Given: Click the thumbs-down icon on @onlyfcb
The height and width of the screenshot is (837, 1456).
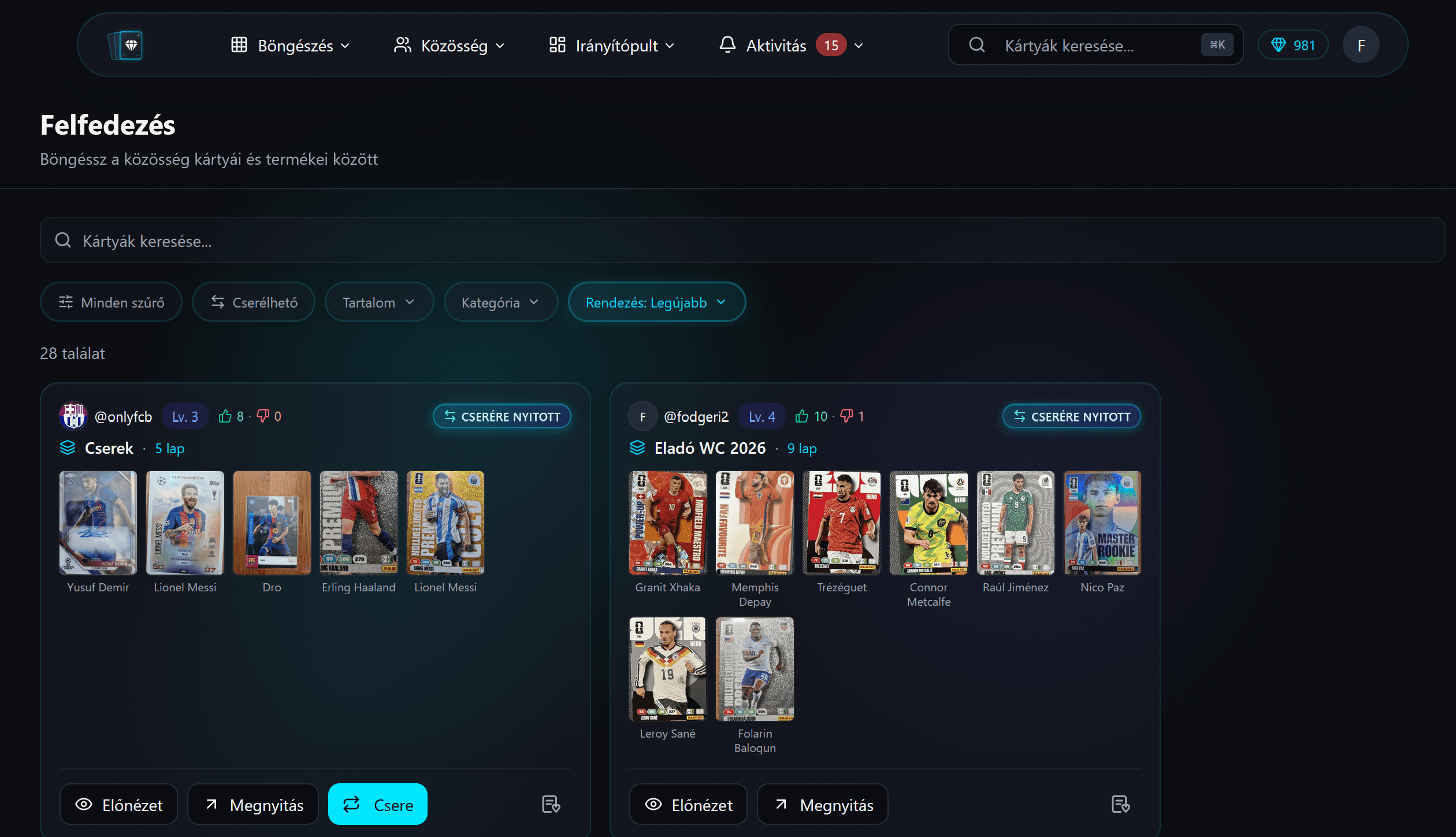Looking at the screenshot, I should pos(263,416).
